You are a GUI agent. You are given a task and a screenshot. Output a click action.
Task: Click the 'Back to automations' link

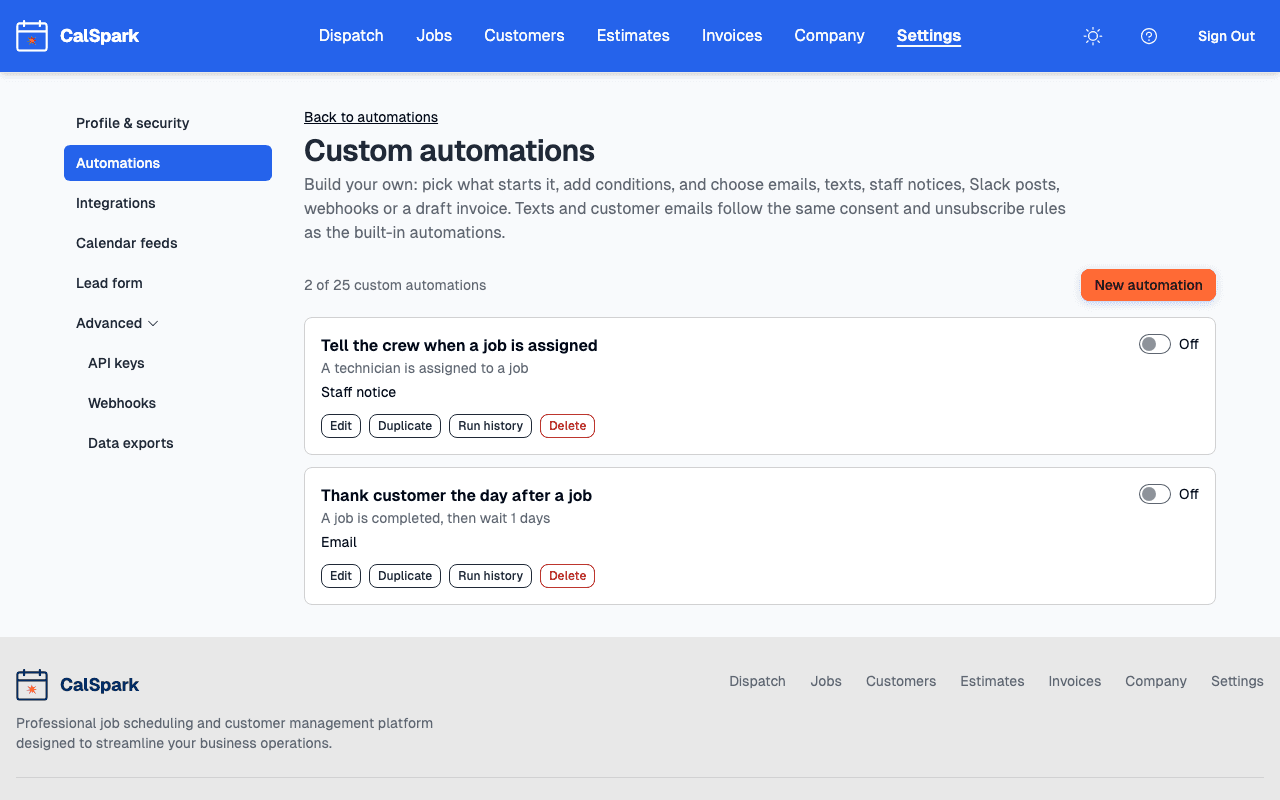tap(371, 117)
